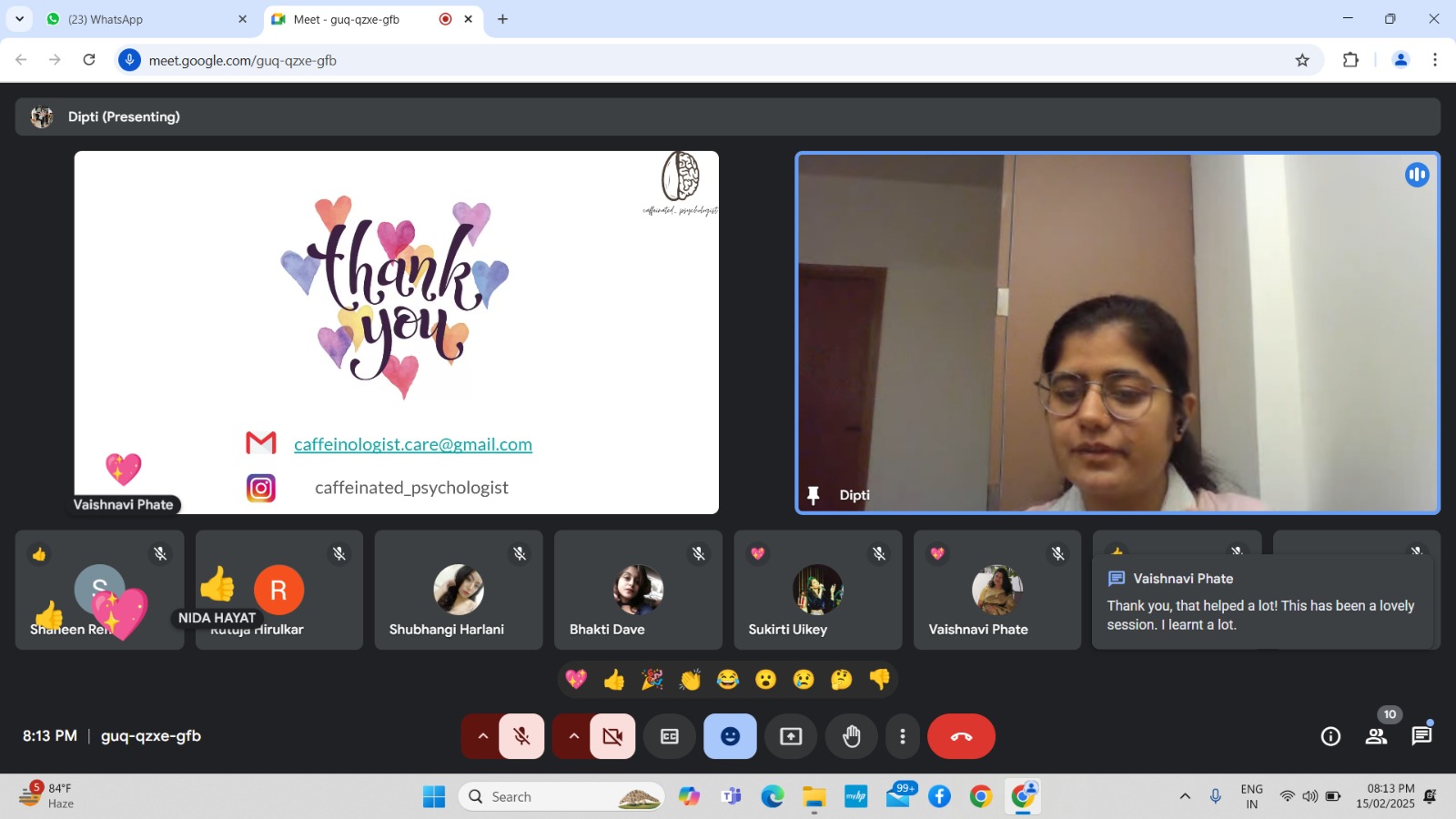This screenshot has width=1456, height=819.
Task: Send the clapping hands emoji reaction
Action: tap(690, 680)
